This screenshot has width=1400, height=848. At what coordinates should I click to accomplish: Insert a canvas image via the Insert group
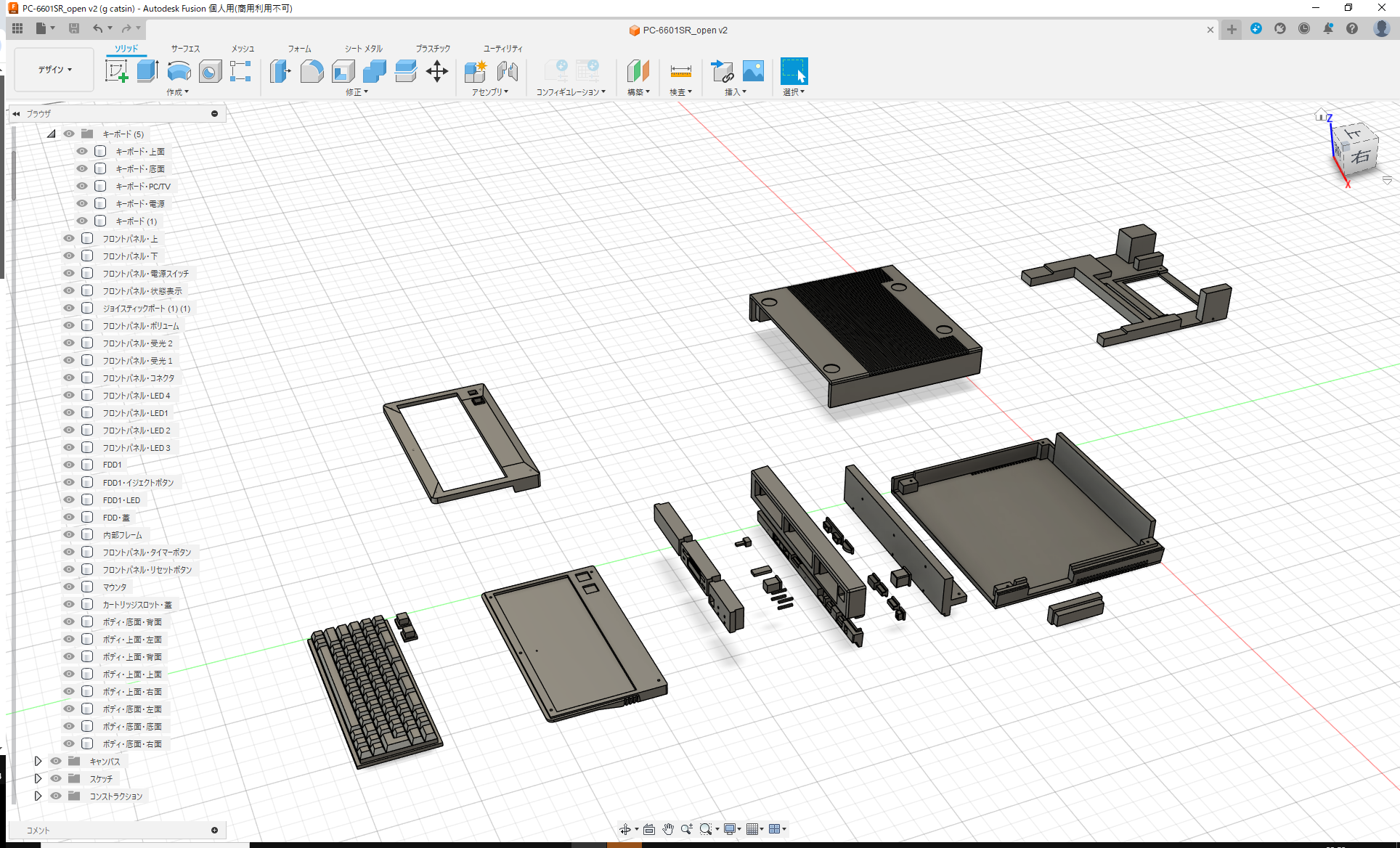pyautogui.click(x=753, y=71)
